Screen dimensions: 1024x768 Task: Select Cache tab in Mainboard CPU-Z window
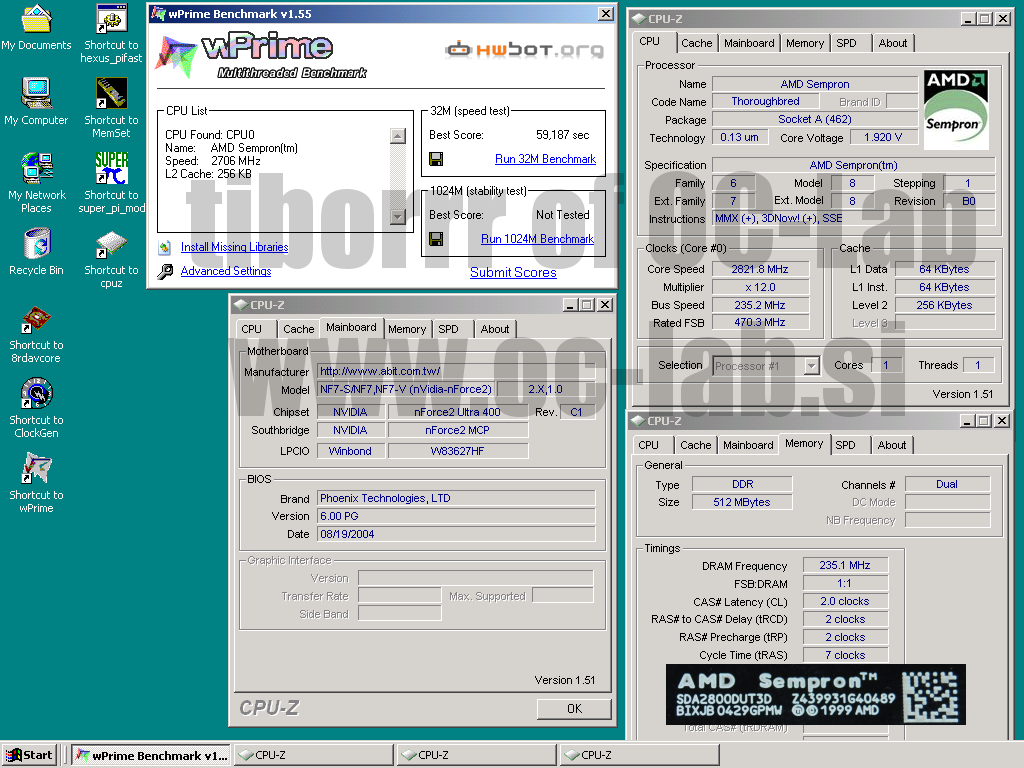[x=298, y=329]
